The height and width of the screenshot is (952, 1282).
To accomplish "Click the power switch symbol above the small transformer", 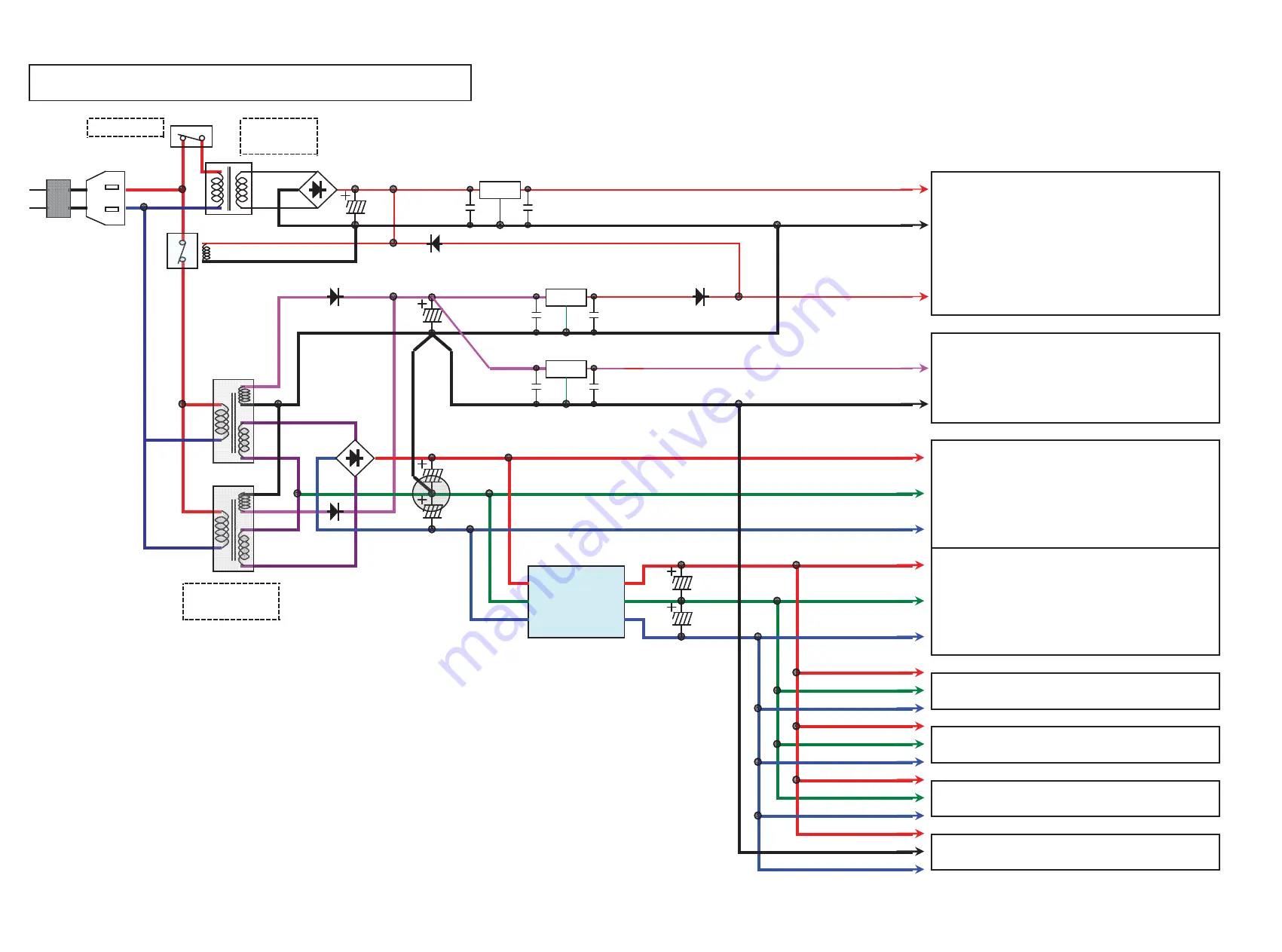I will coord(191,136).
